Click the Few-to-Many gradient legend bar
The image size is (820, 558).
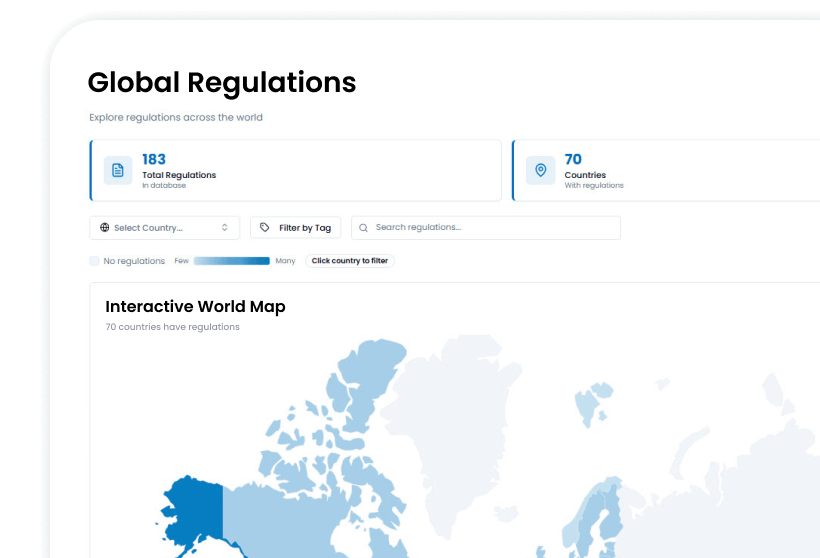pyautogui.click(x=232, y=260)
